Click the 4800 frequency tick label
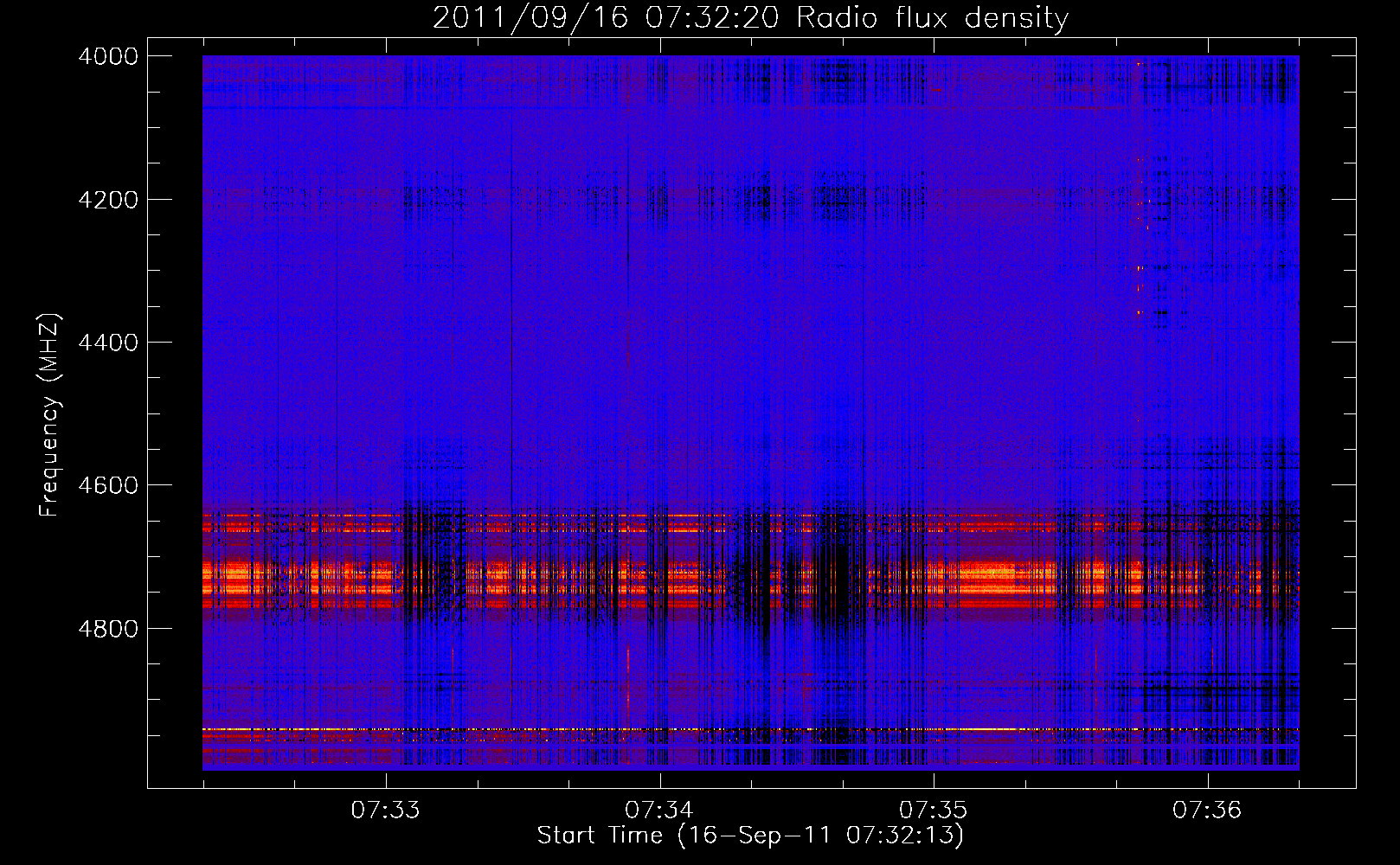 [x=108, y=629]
